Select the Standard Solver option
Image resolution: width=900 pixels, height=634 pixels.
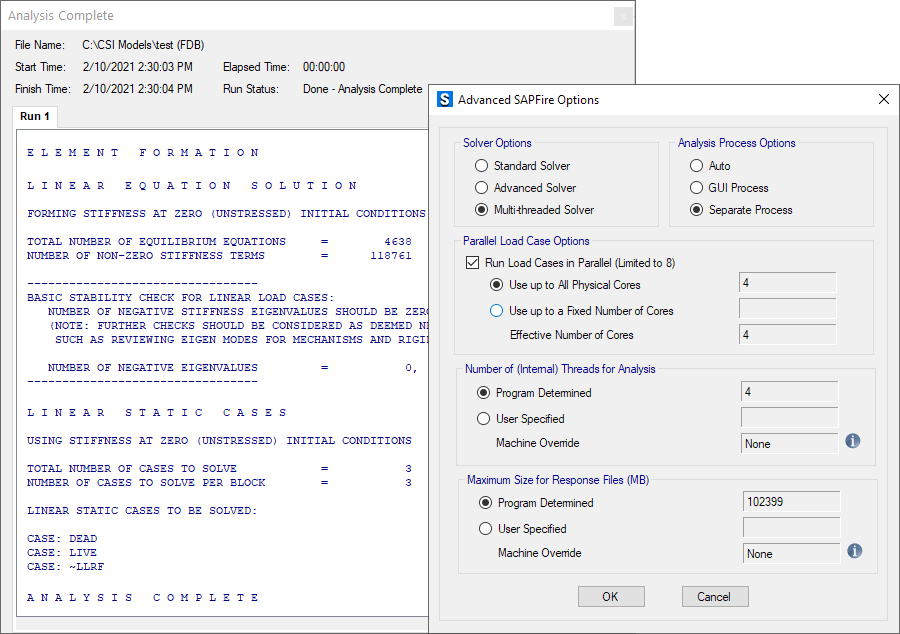point(482,166)
